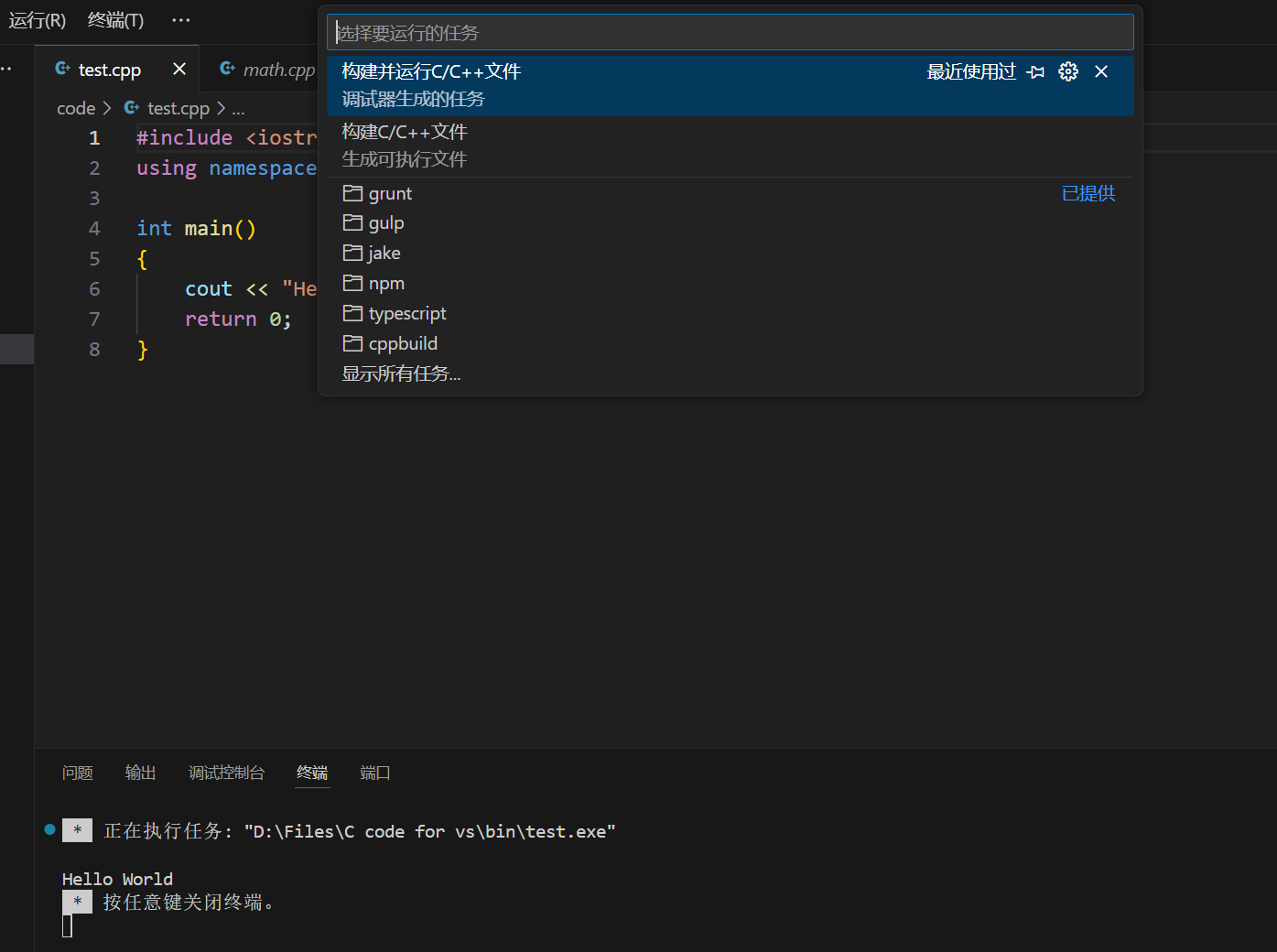Open the menu bar overflow ellipsis
The image size is (1277, 952).
coord(181,20)
